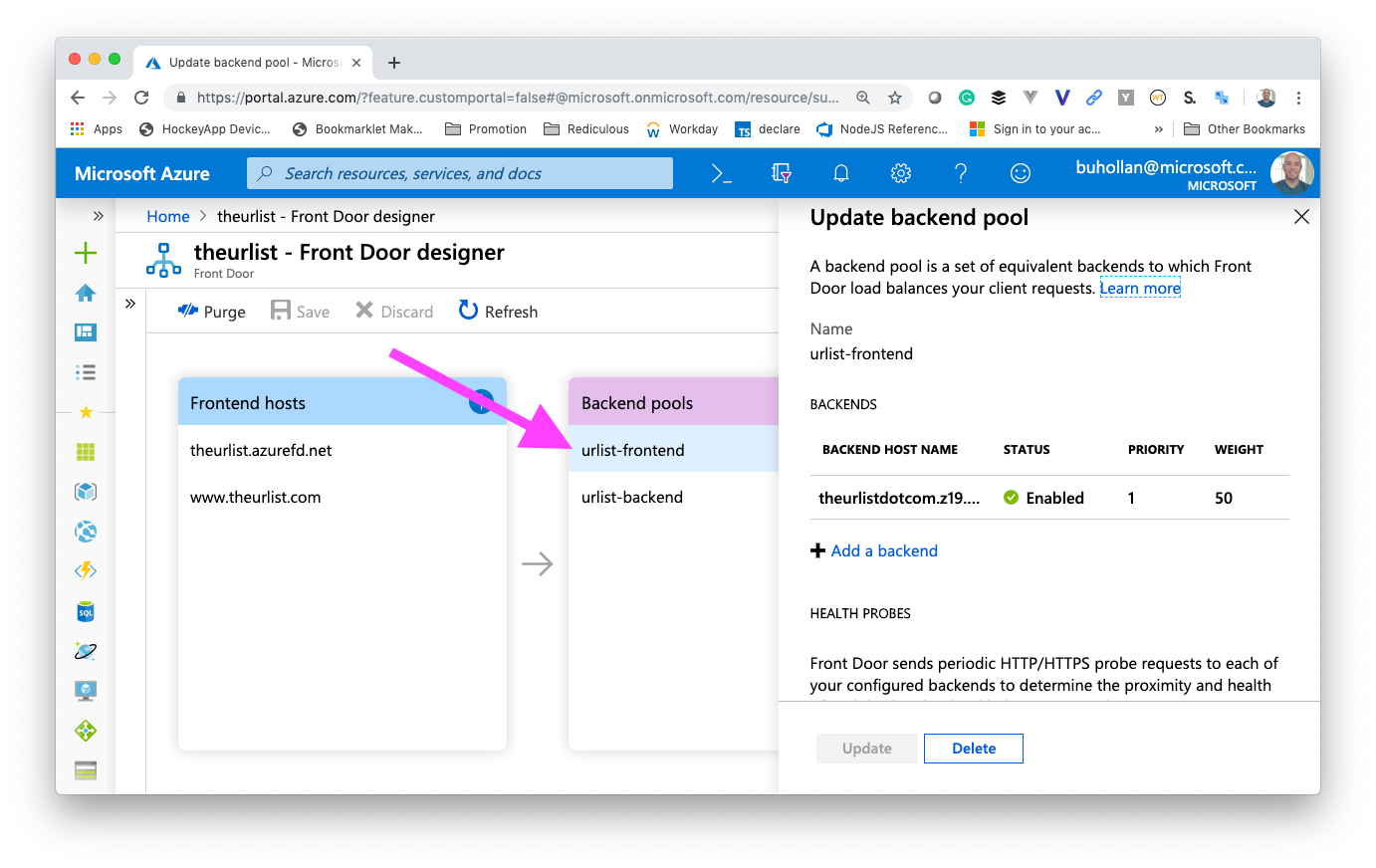The height and width of the screenshot is (868, 1376).
Task: Open Chrome three-dot menu
Action: (1298, 98)
